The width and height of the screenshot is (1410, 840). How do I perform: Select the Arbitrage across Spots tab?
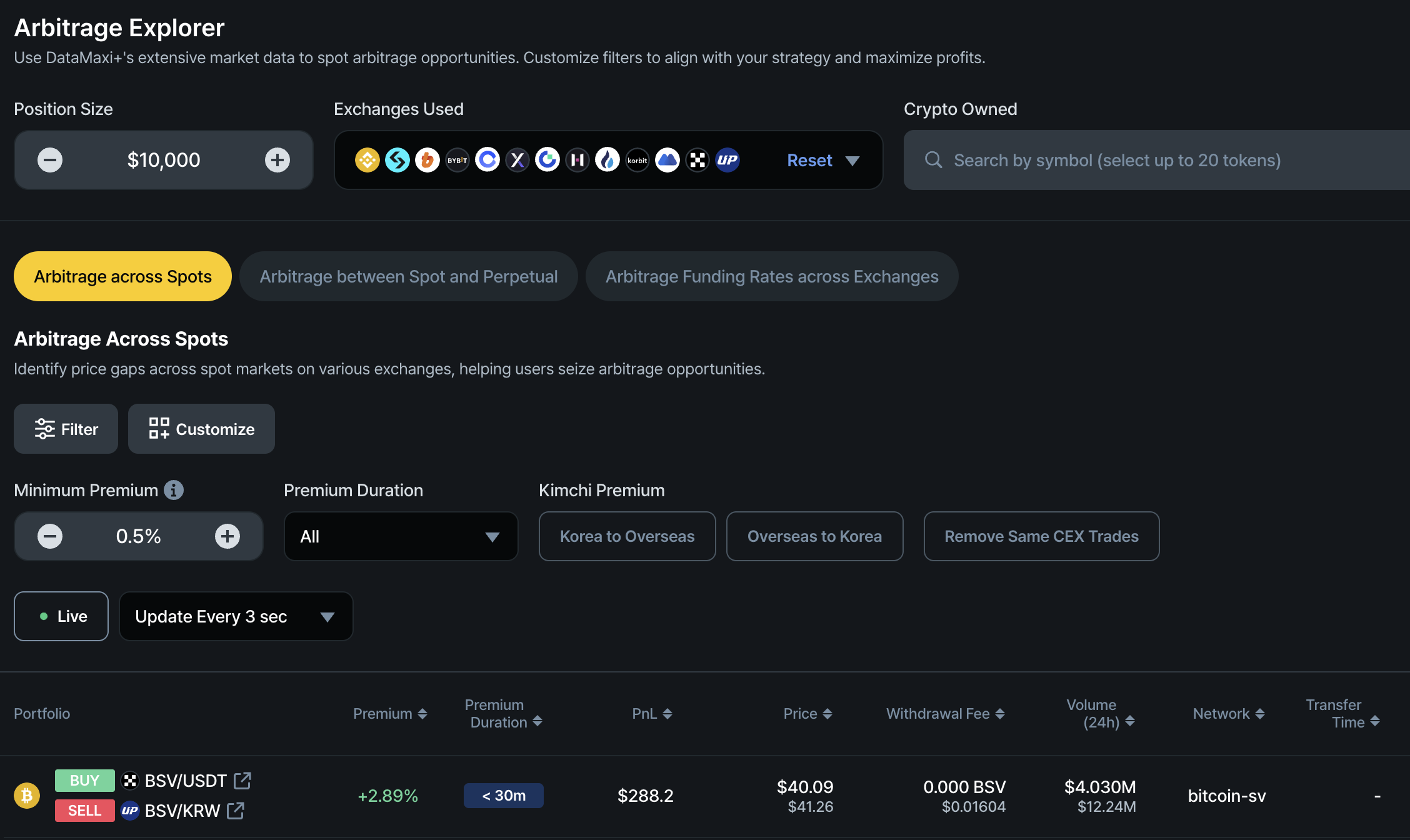[122, 276]
